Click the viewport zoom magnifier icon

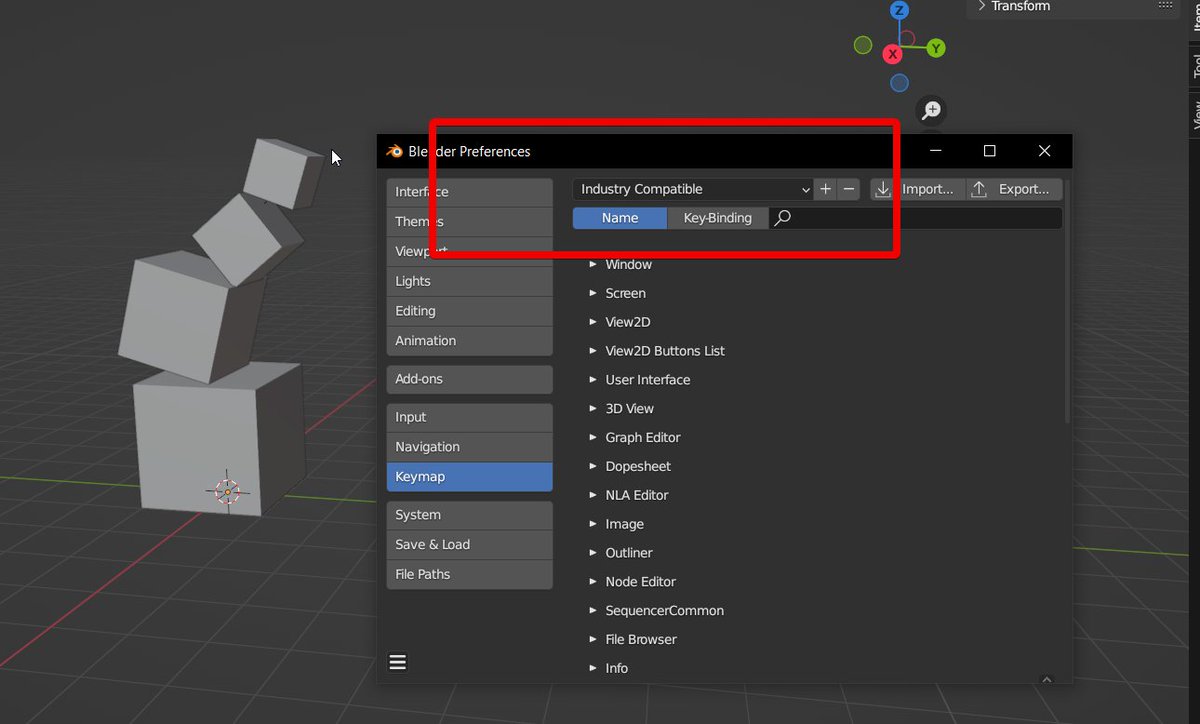coord(932,110)
